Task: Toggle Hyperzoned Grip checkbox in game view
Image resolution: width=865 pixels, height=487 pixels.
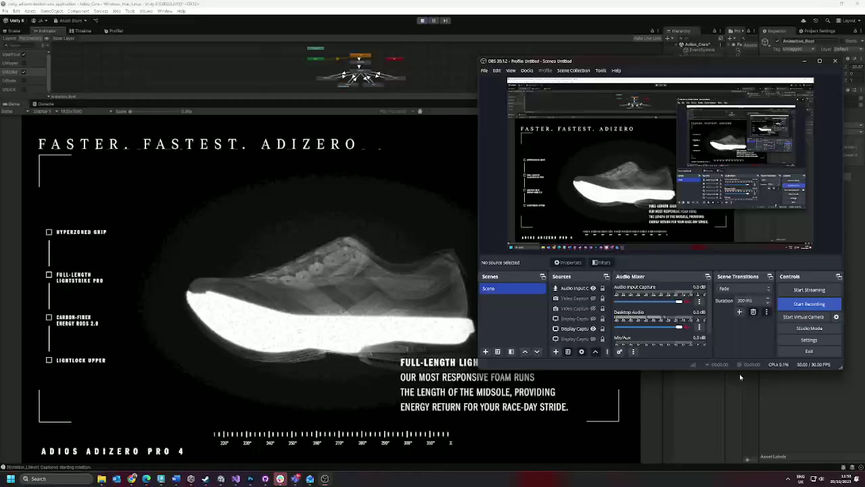Action: point(49,232)
